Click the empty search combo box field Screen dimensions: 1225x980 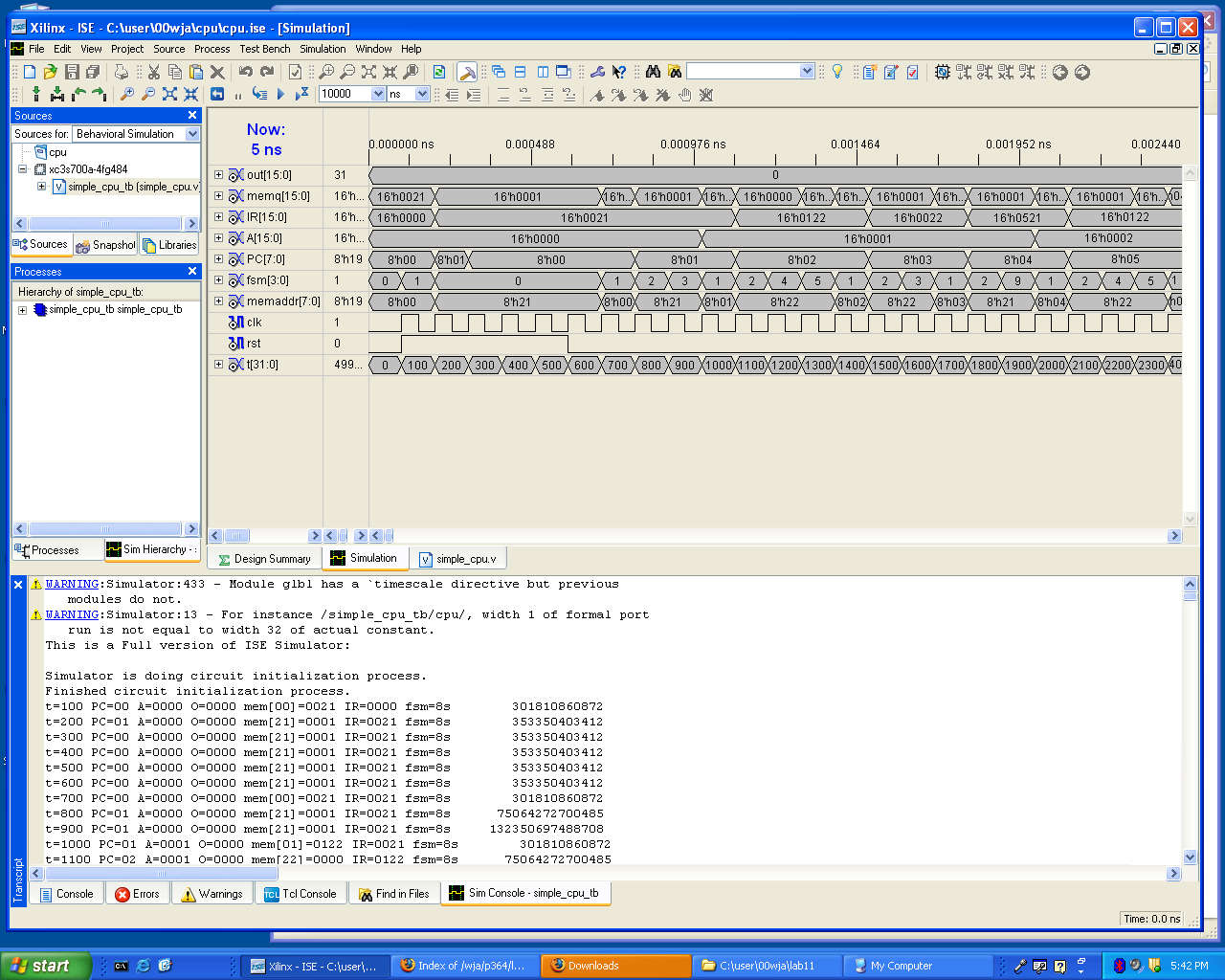pyautogui.click(x=743, y=71)
